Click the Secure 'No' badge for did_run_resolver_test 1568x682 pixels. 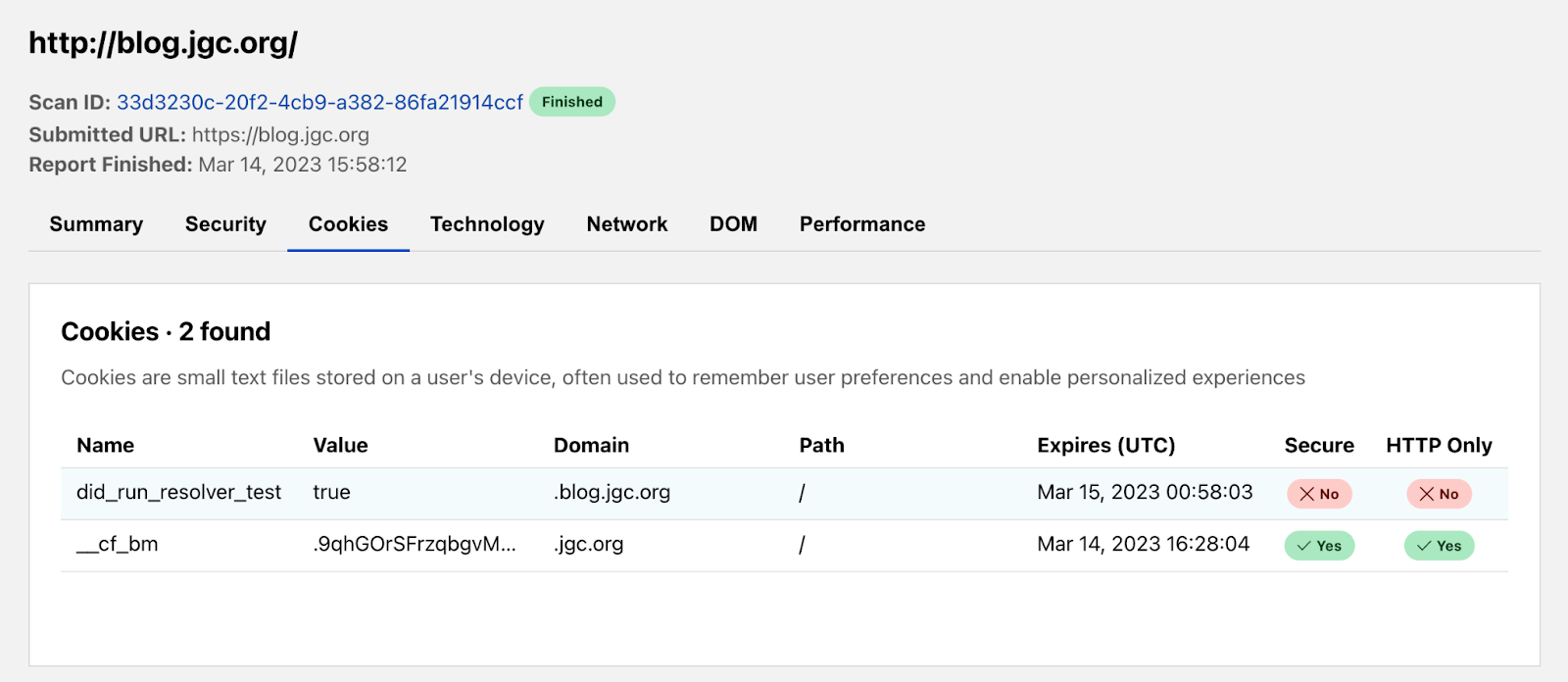[x=1319, y=494]
